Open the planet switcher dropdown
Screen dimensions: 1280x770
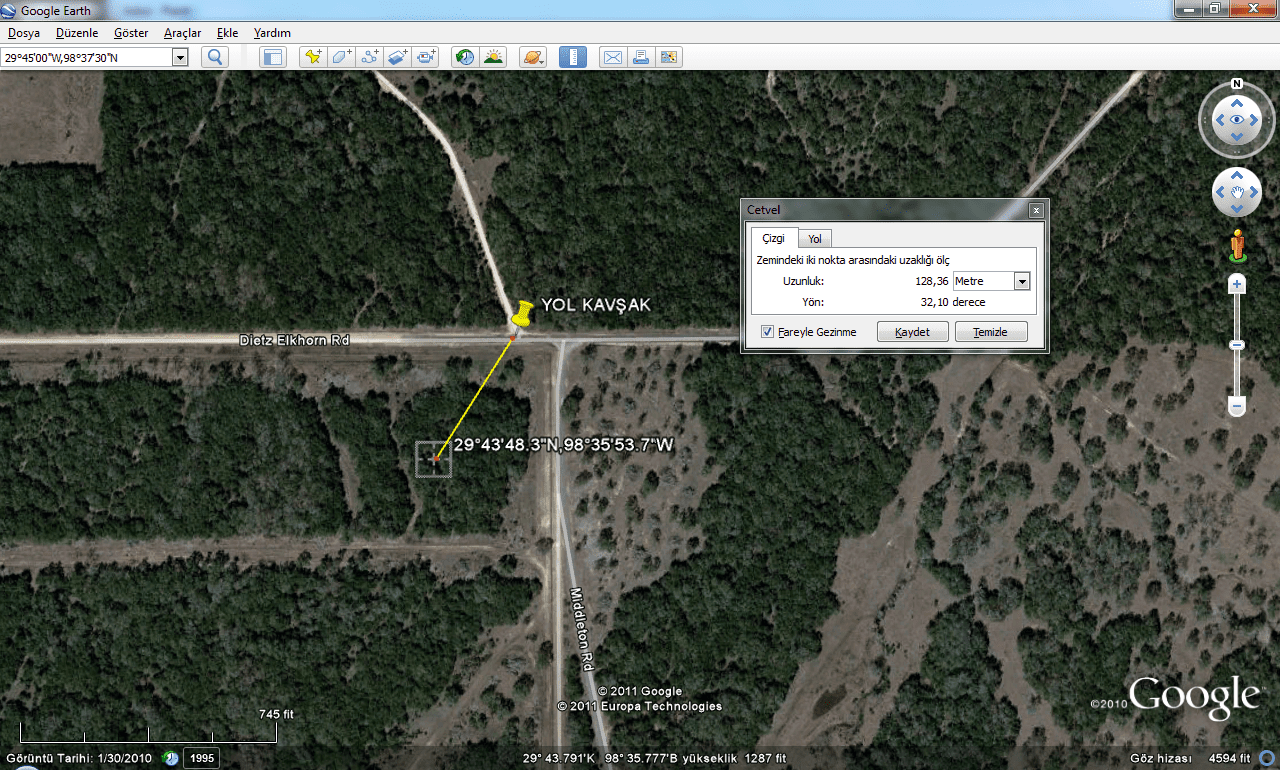click(532, 57)
